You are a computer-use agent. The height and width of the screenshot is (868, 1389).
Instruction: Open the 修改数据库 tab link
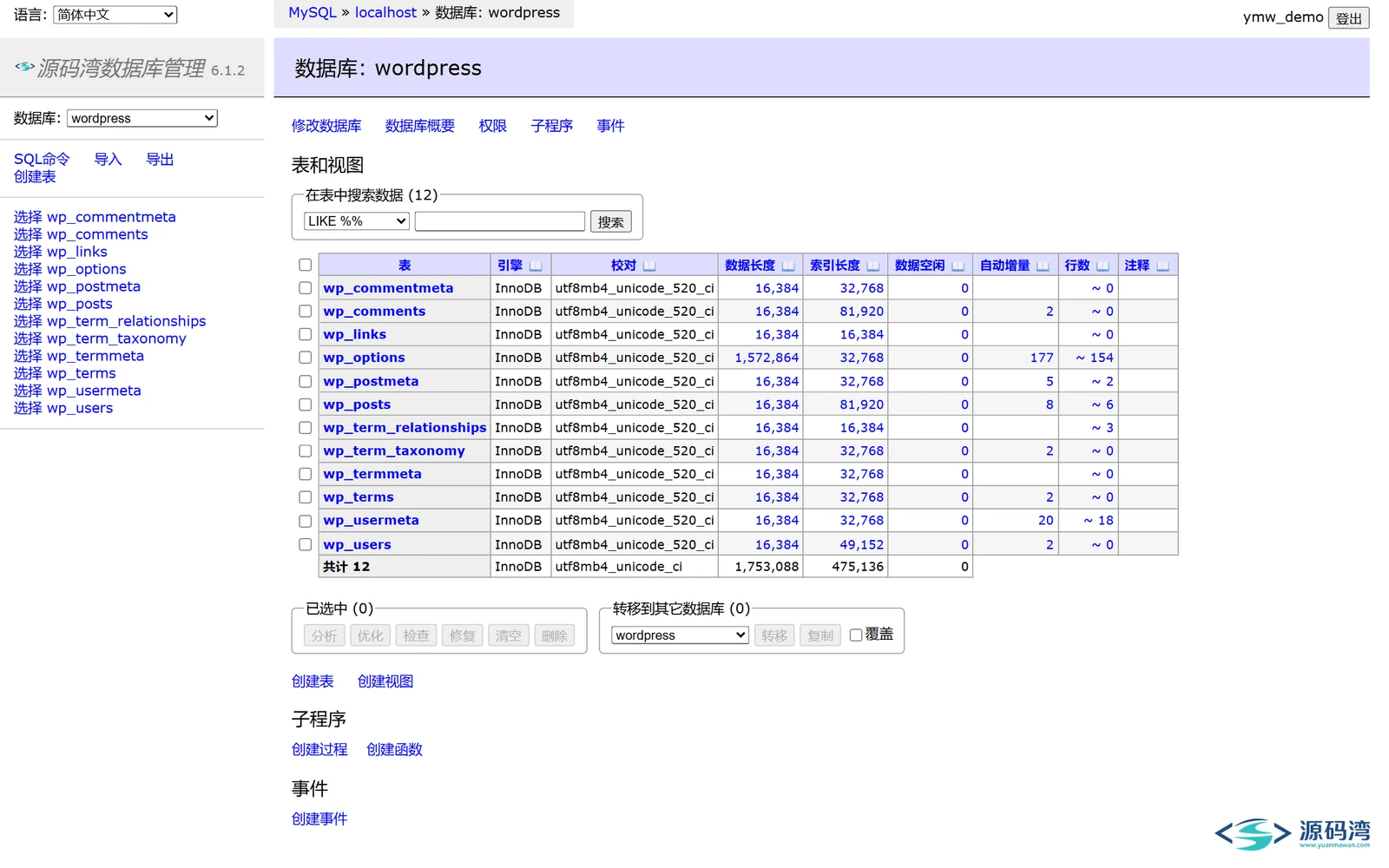pyautogui.click(x=326, y=126)
